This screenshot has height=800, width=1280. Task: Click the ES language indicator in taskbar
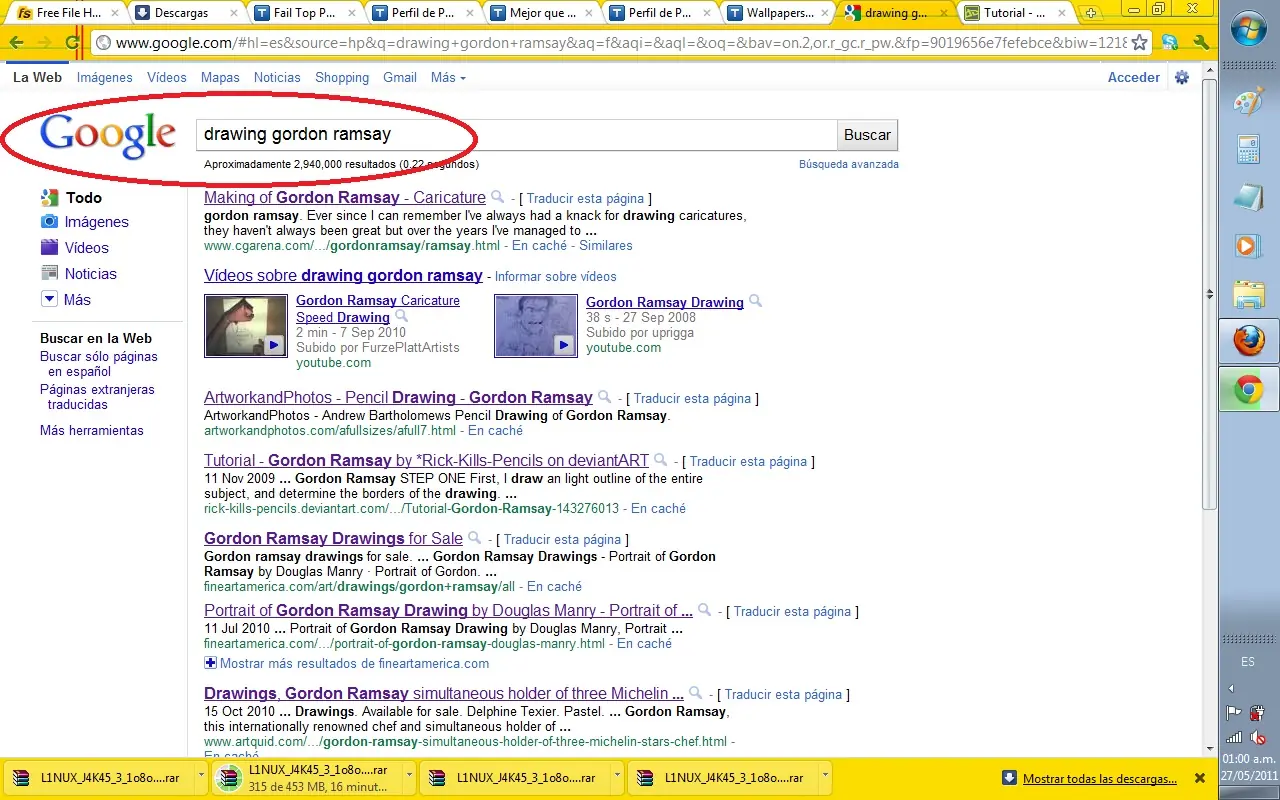point(1248,662)
